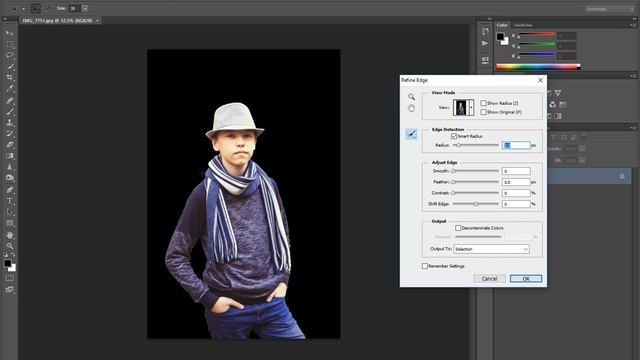Toggle Quick Mask mode at toolbar bottom
Screen dimensions: 640x360
pos(9,278)
